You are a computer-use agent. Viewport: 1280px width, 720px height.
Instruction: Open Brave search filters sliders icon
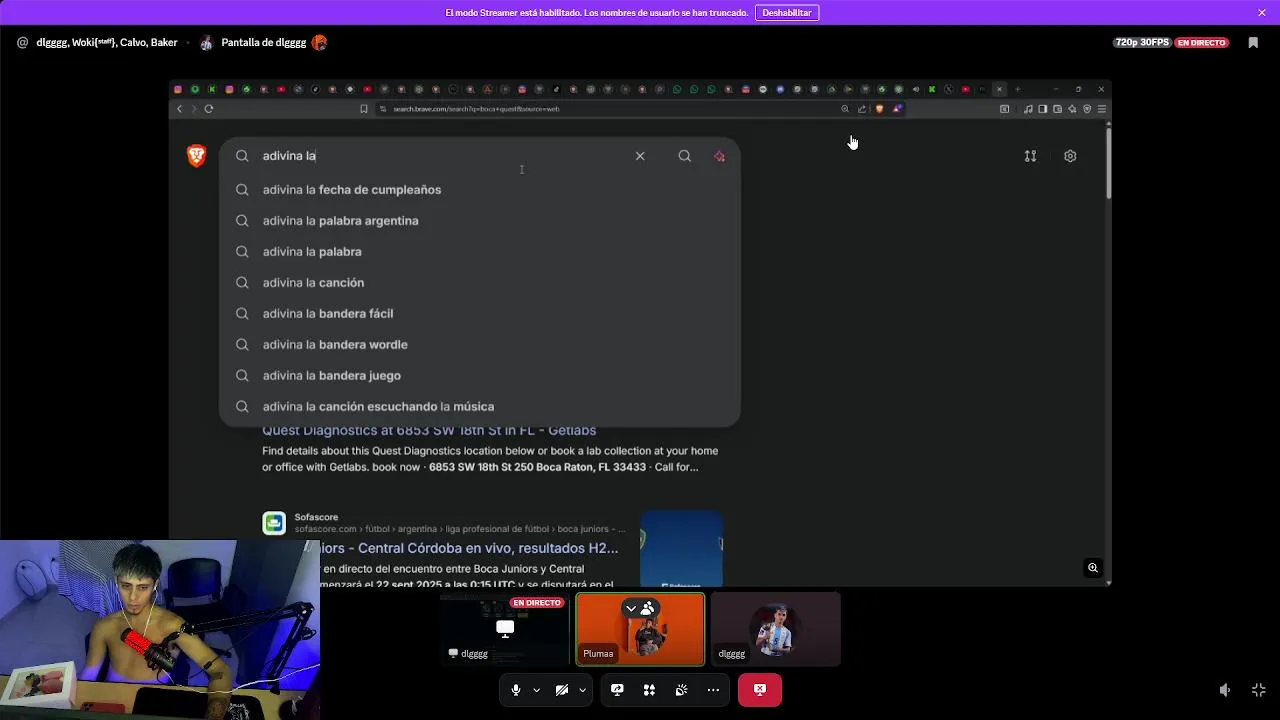click(1030, 156)
